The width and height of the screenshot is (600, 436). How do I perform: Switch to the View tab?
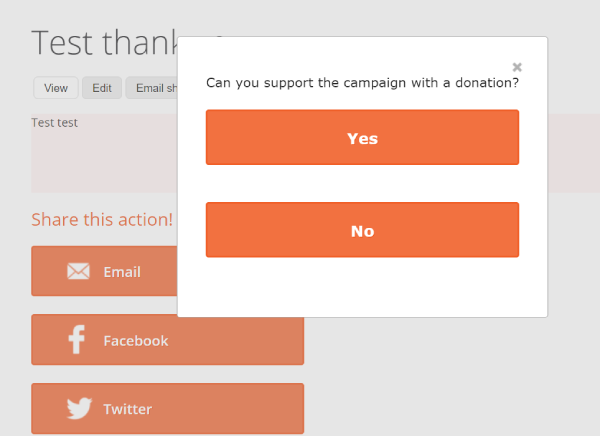pos(56,88)
